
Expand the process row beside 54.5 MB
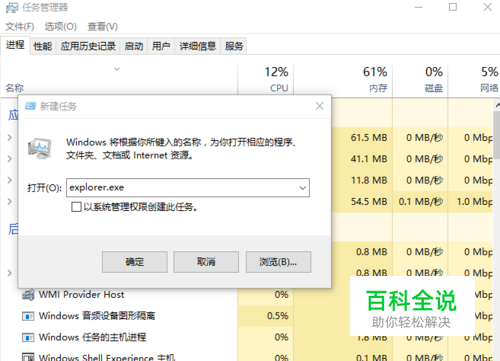10,201
